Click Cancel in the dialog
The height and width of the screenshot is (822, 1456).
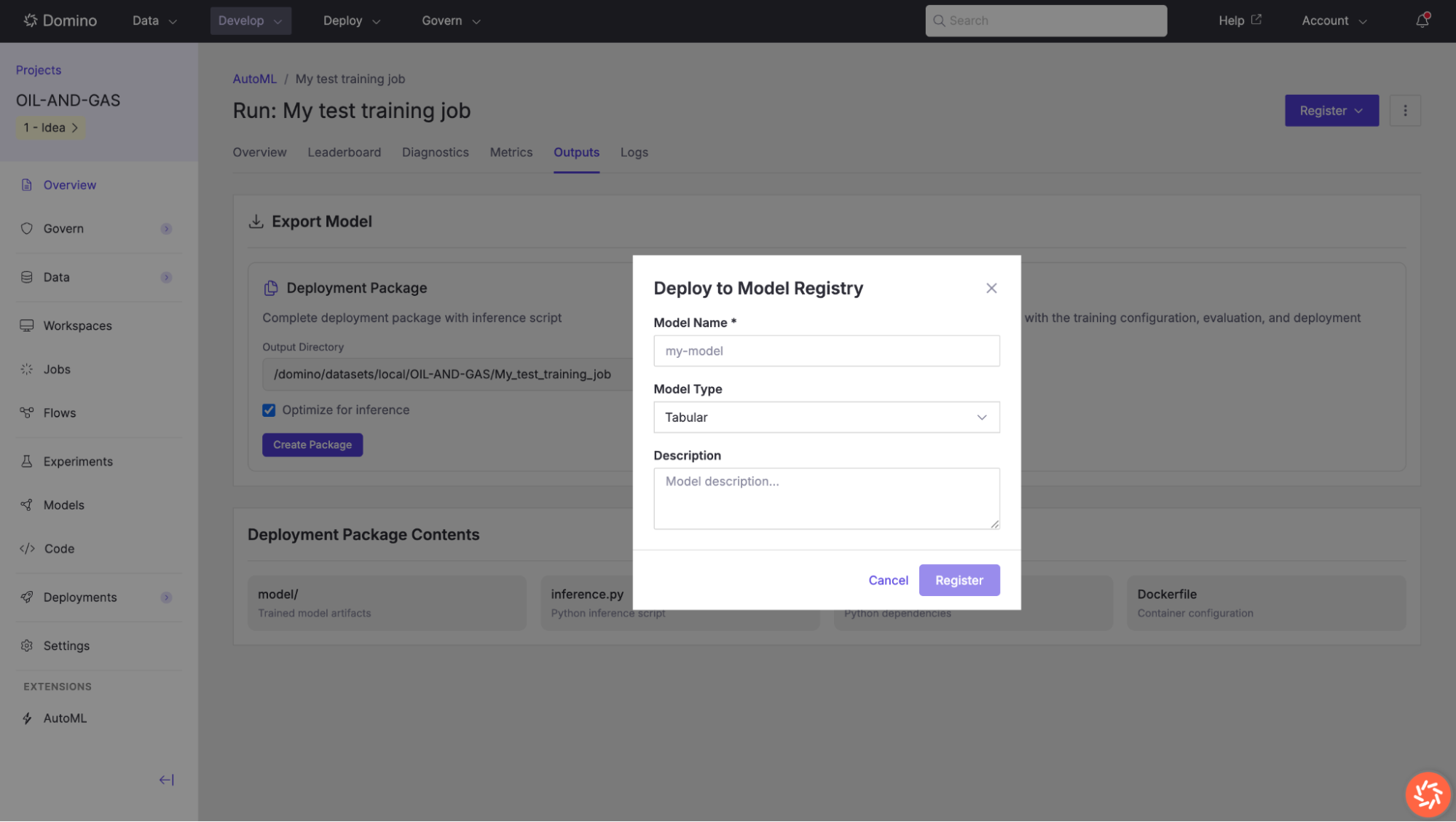click(x=888, y=580)
